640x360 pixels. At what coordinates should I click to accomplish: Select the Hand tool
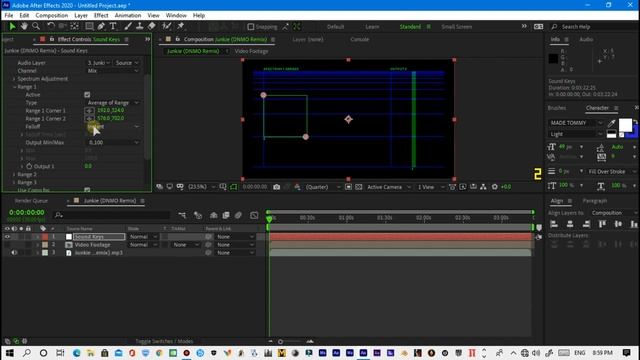[x=24, y=27]
